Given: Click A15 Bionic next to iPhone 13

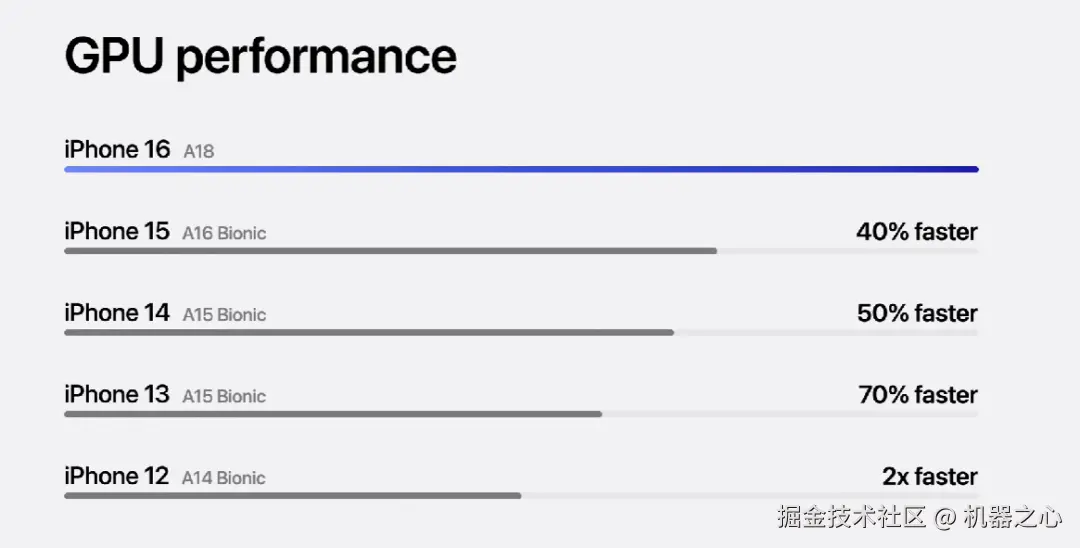Looking at the screenshot, I should tap(224, 397).
